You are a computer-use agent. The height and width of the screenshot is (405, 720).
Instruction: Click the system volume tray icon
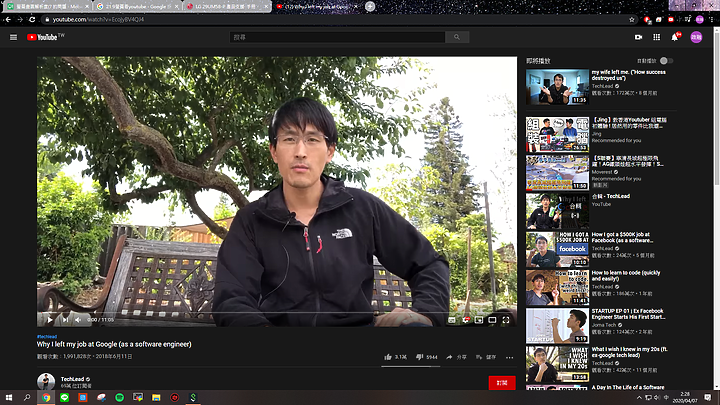(x=657, y=398)
